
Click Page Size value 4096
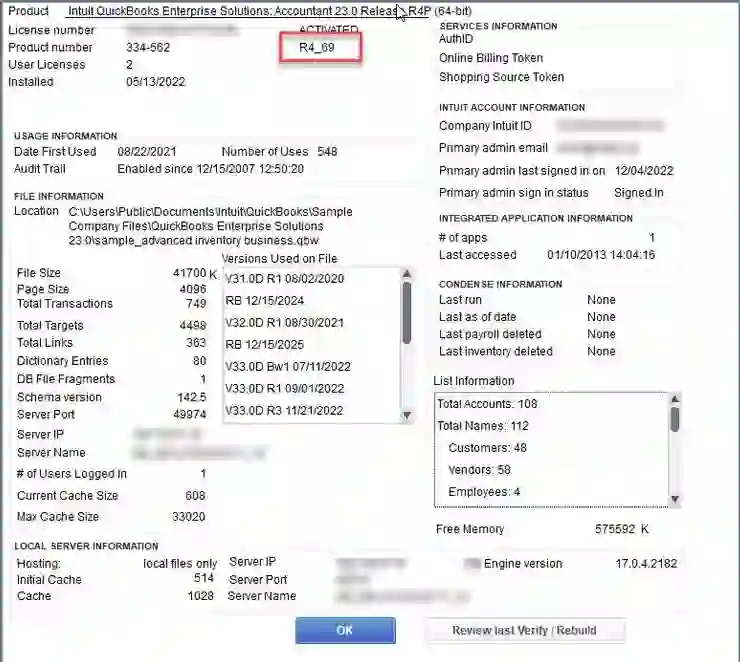click(x=193, y=289)
